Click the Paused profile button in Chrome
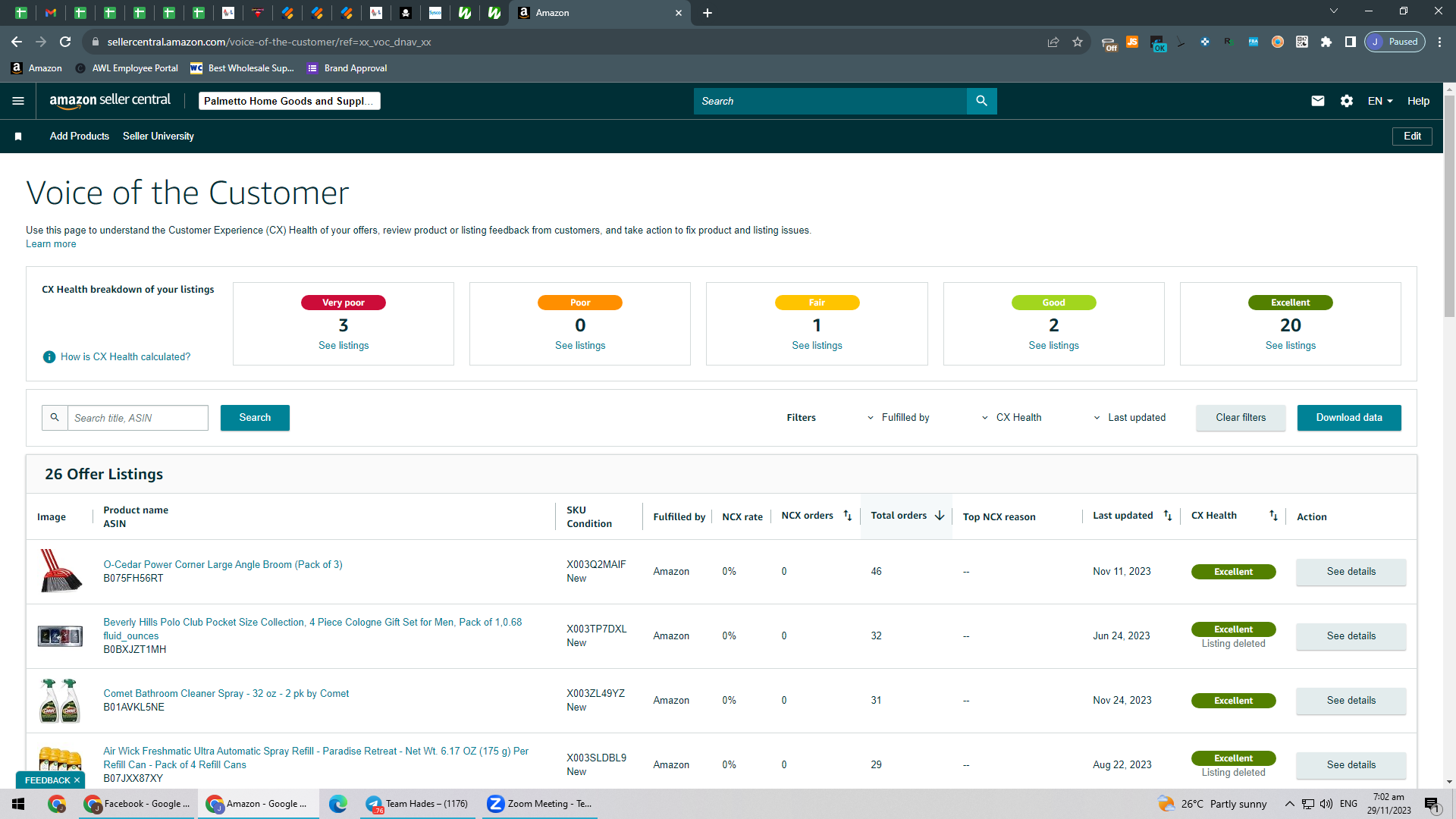The image size is (1456, 819). click(1395, 42)
